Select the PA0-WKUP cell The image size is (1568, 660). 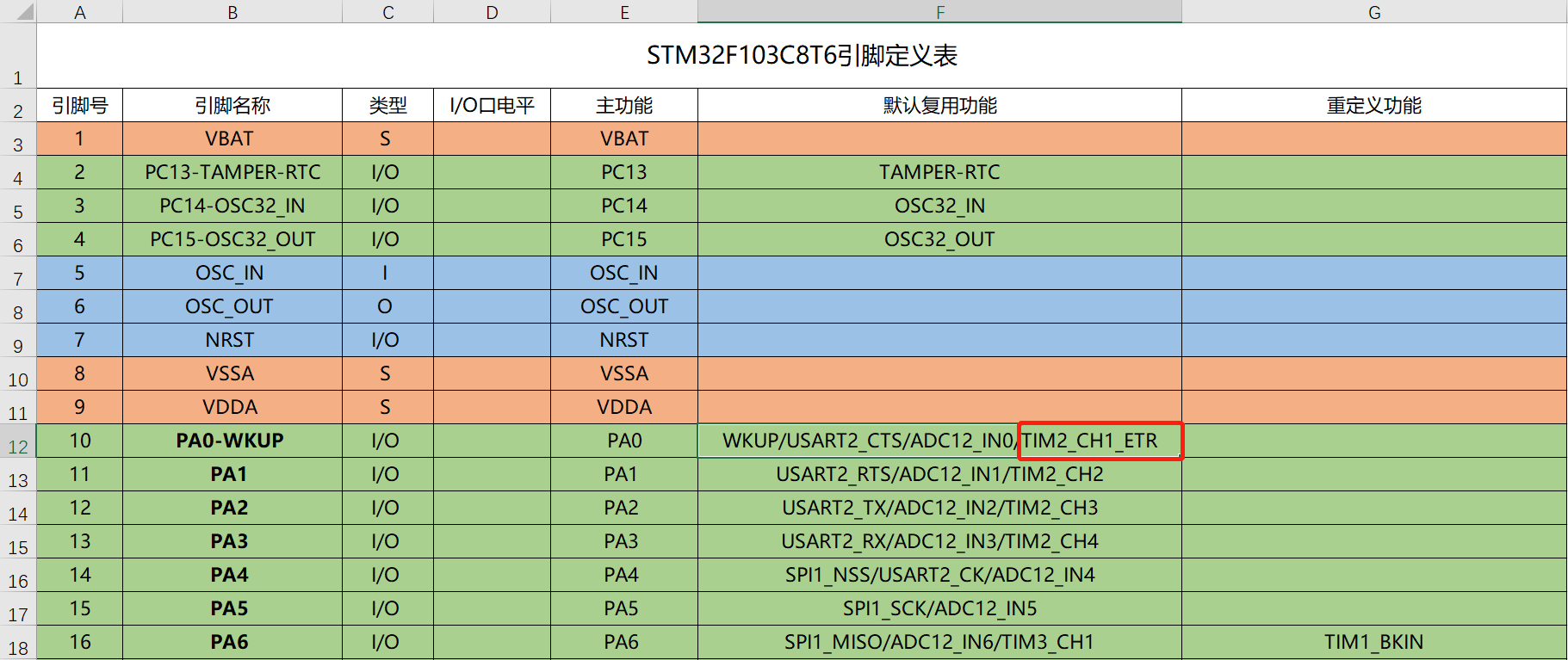tap(232, 441)
